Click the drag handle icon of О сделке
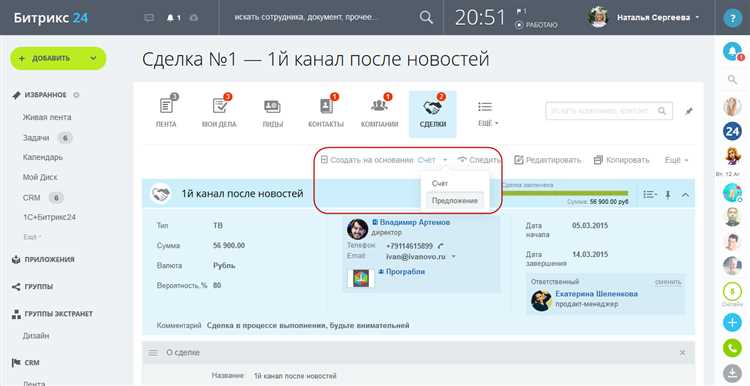 click(153, 353)
